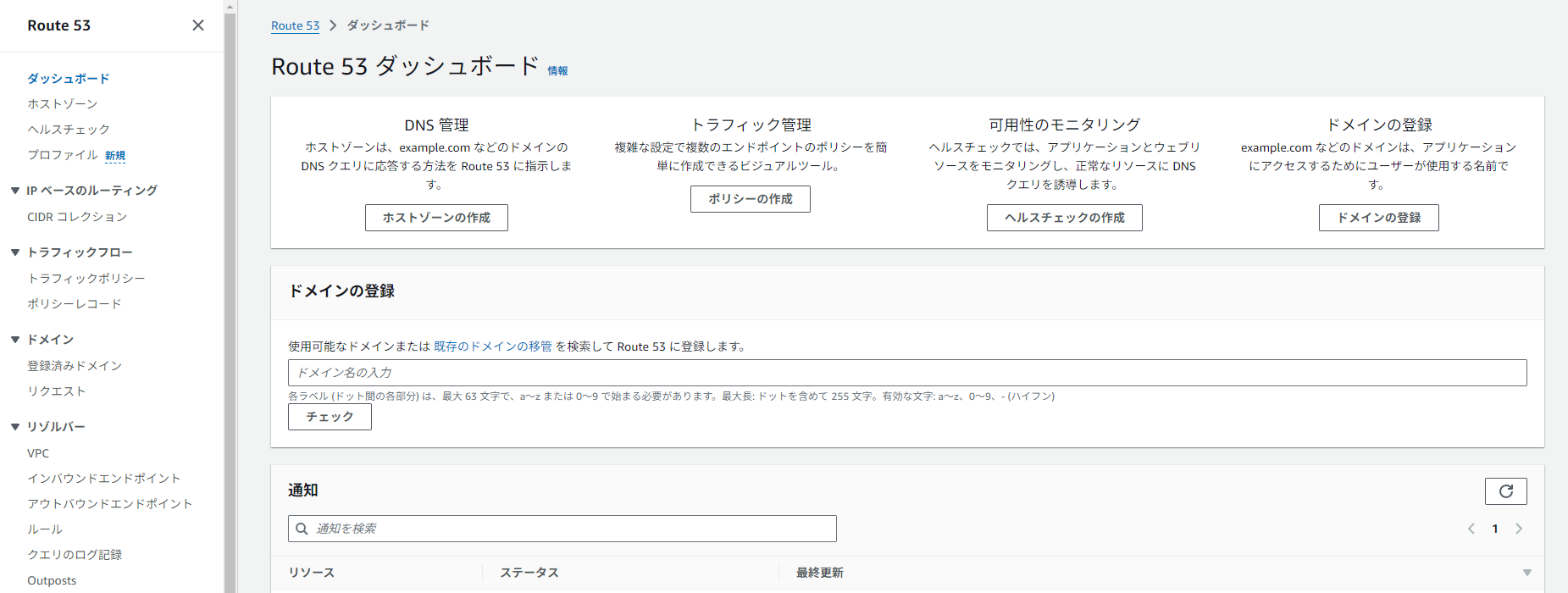Go to previous page of notifications
Image resolution: width=1568 pixels, height=593 pixels.
1471,529
